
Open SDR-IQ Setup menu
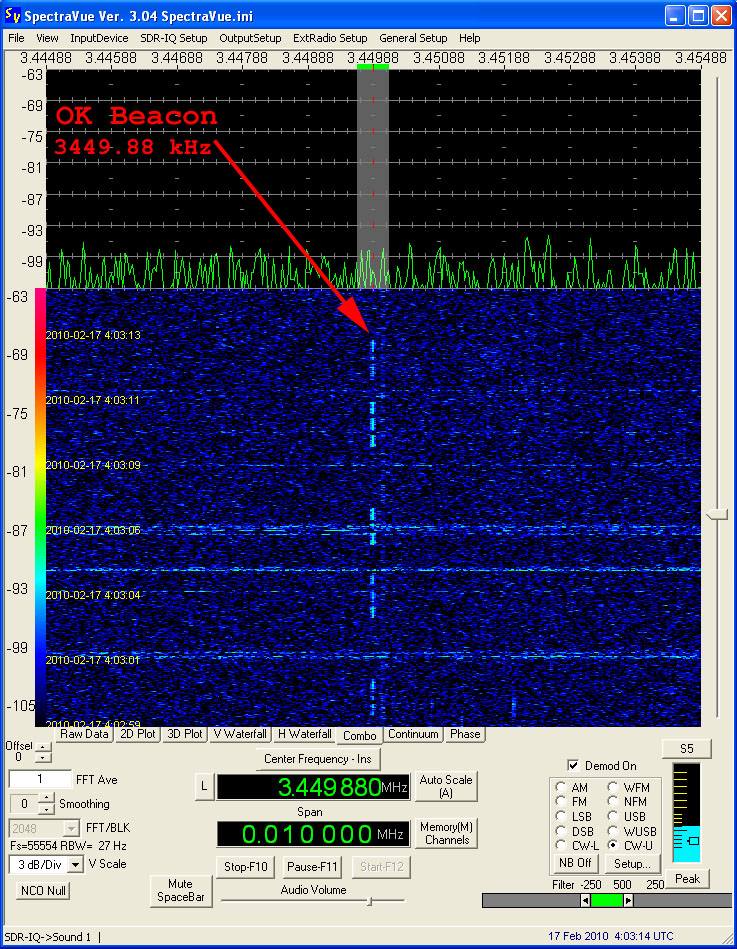(174, 38)
